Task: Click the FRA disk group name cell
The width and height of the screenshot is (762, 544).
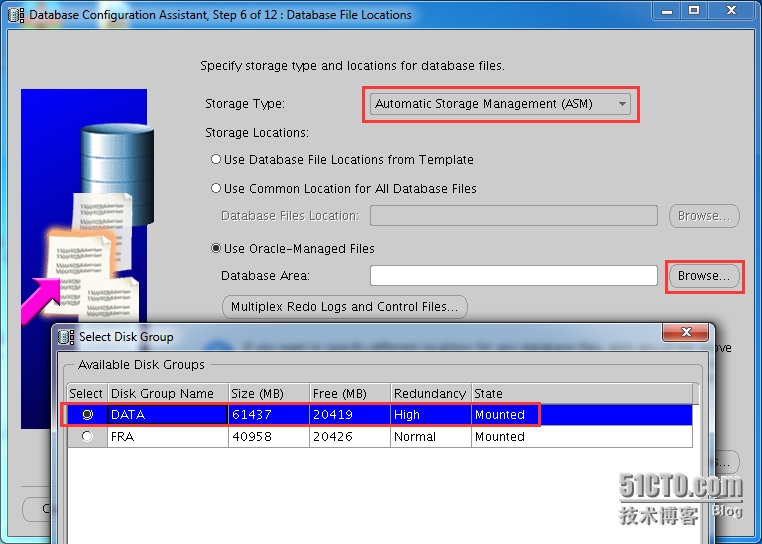Action: point(168,437)
